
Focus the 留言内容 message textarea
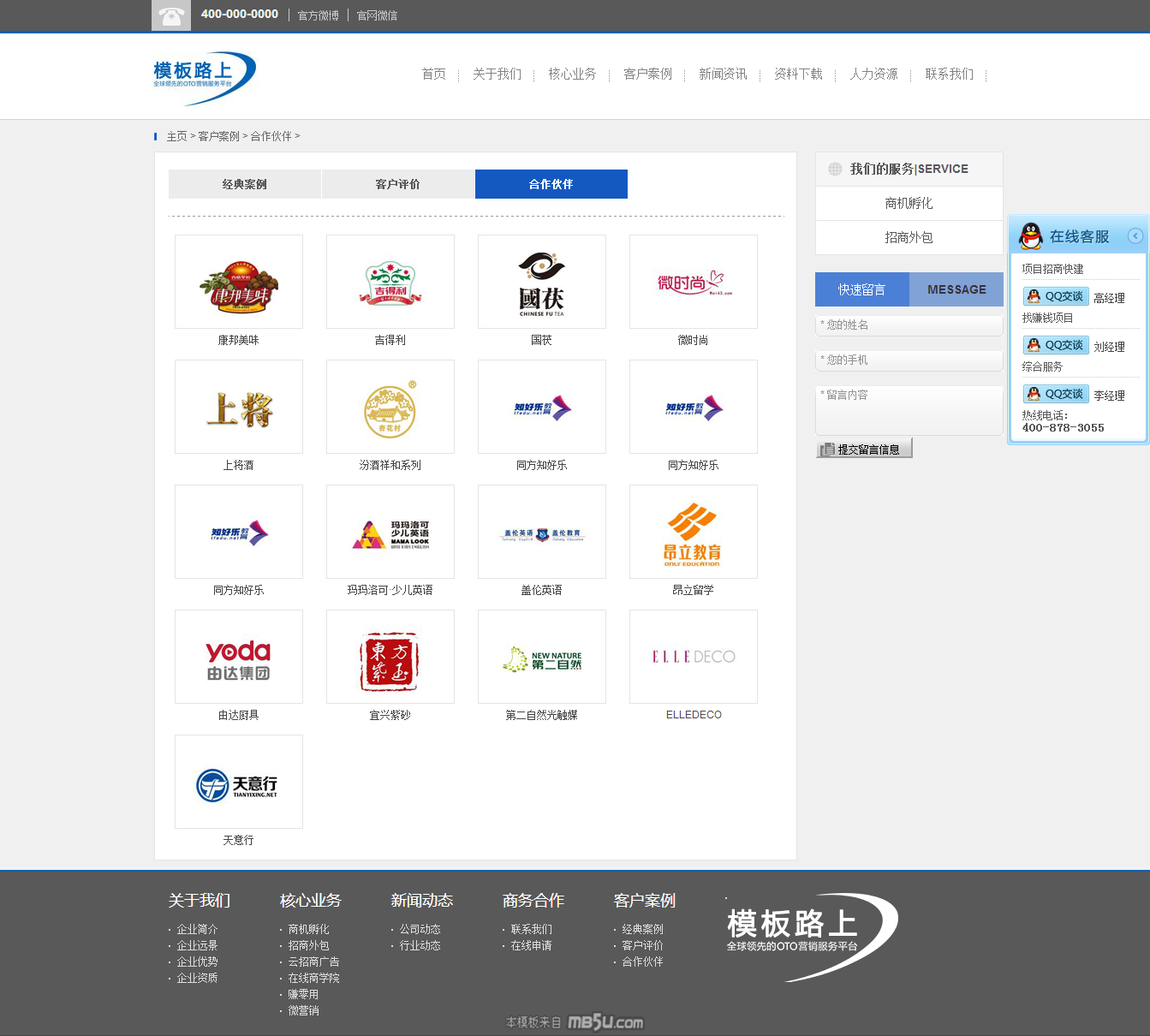[909, 410]
